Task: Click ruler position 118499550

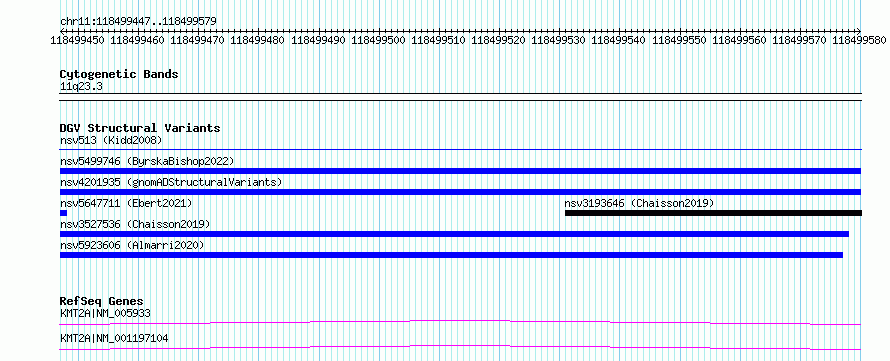Action: tap(679, 40)
